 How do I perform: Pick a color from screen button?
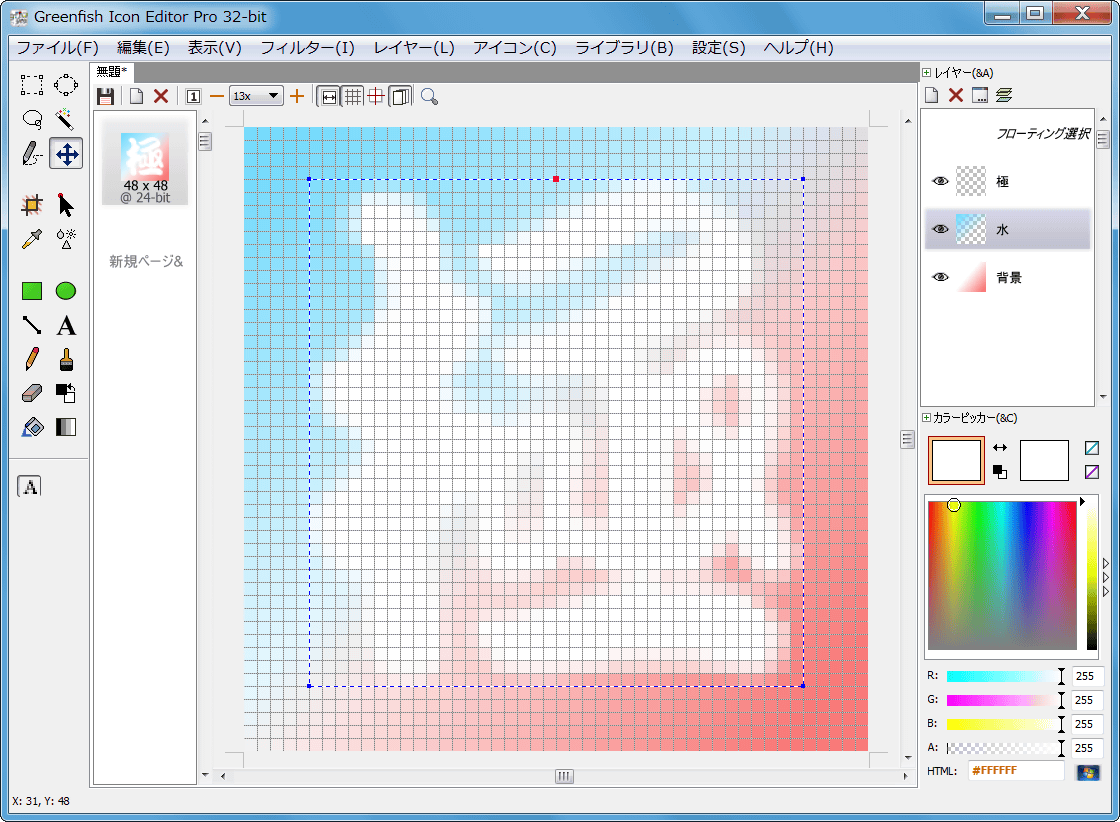coord(1088,772)
